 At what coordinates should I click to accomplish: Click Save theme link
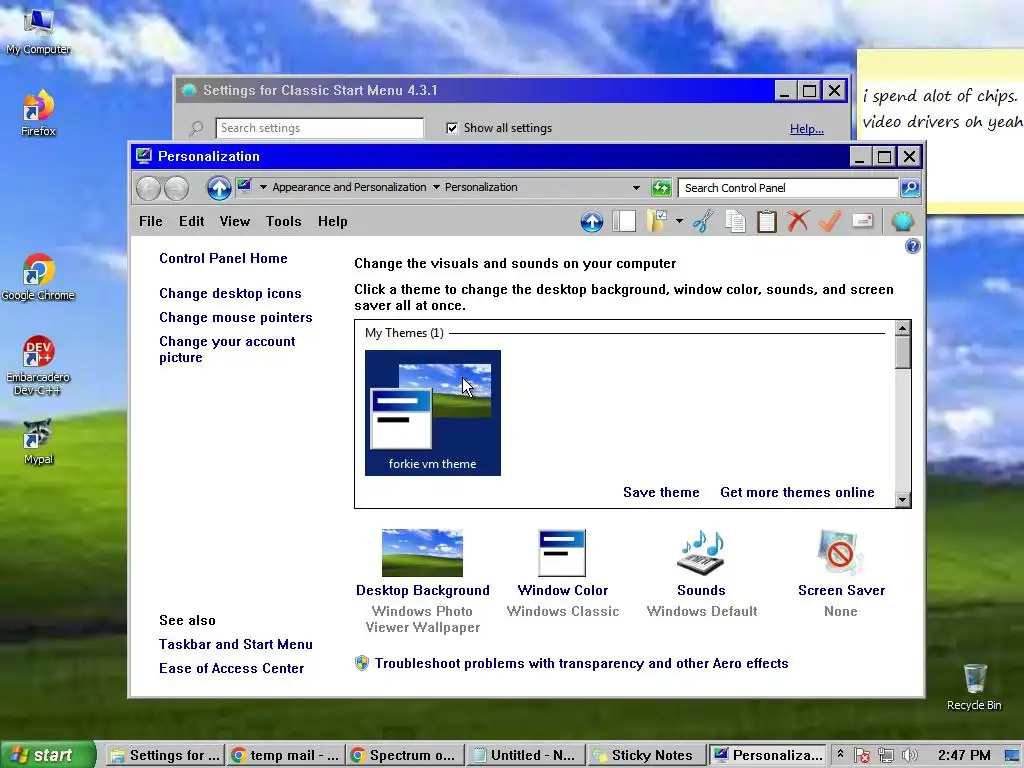point(661,492)
